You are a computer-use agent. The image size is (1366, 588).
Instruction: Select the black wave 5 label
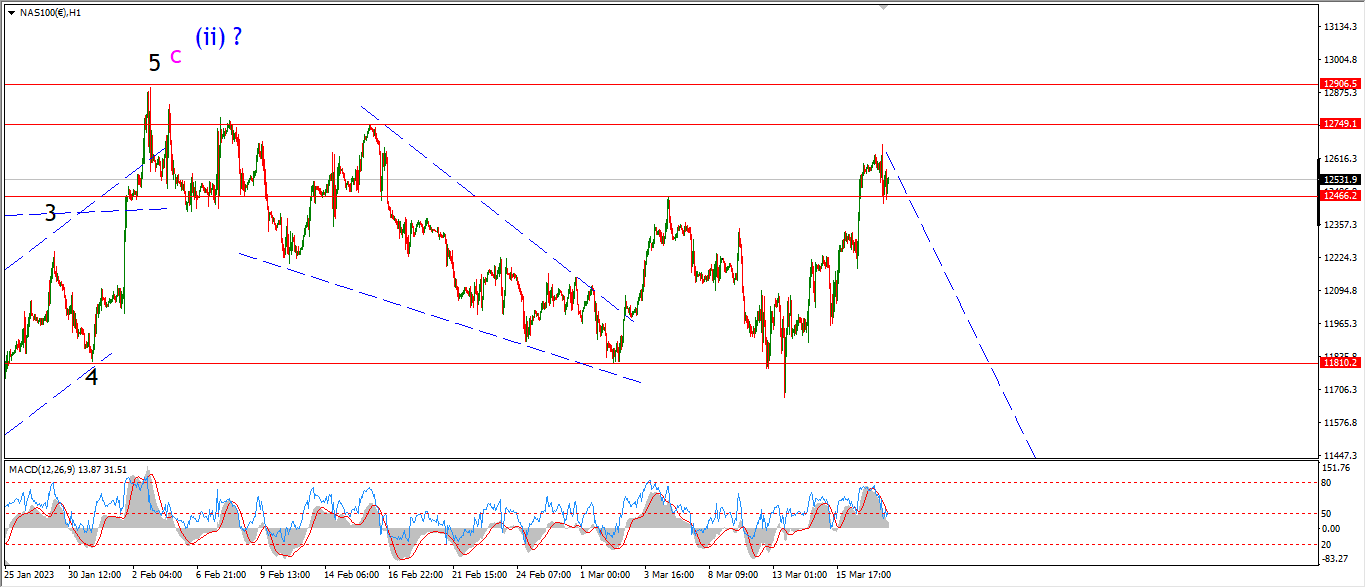click(154, 63)
